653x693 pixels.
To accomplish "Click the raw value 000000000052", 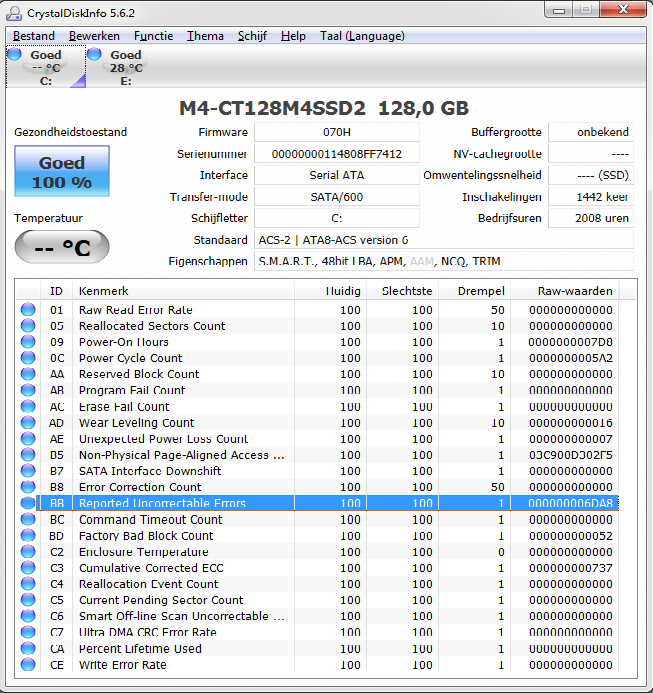I will coord(570,536).
